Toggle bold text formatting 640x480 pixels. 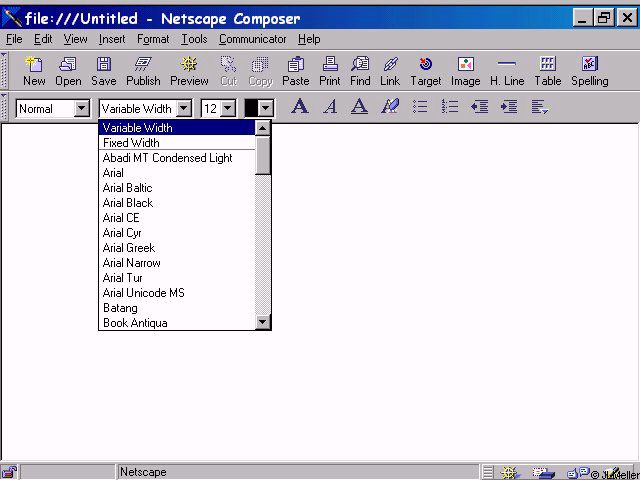(x=300, y=107)
